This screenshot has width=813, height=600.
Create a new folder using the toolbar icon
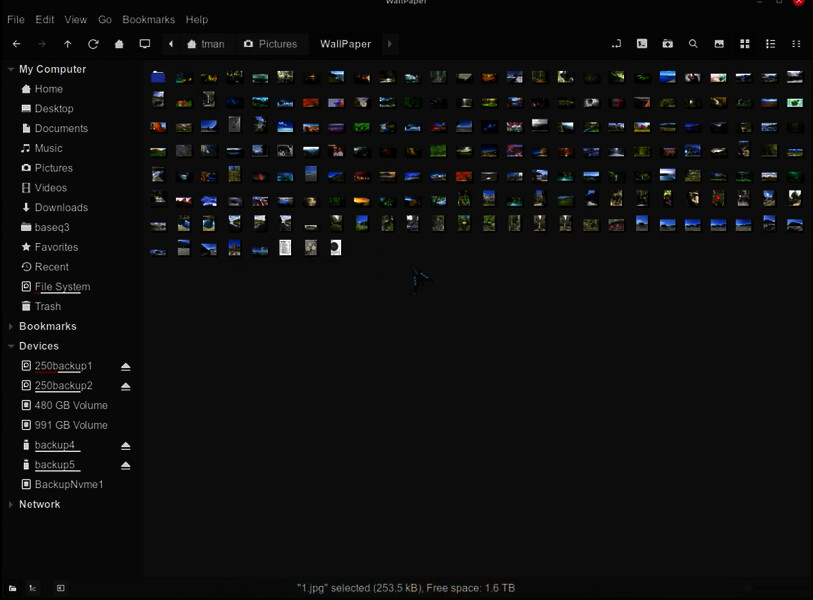(668, 44)
